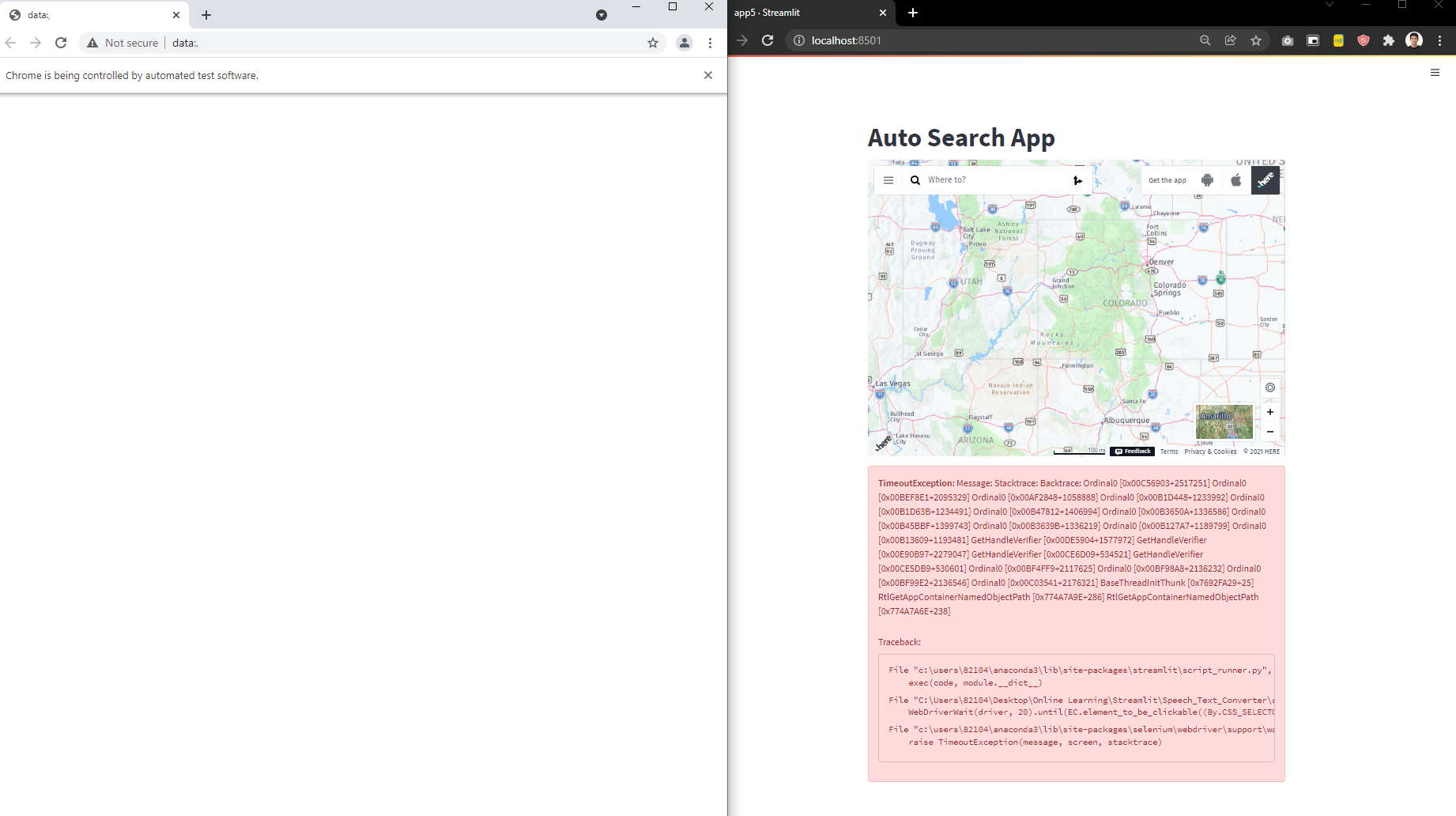Open a new tab in the data: window

tap(206, 15)
